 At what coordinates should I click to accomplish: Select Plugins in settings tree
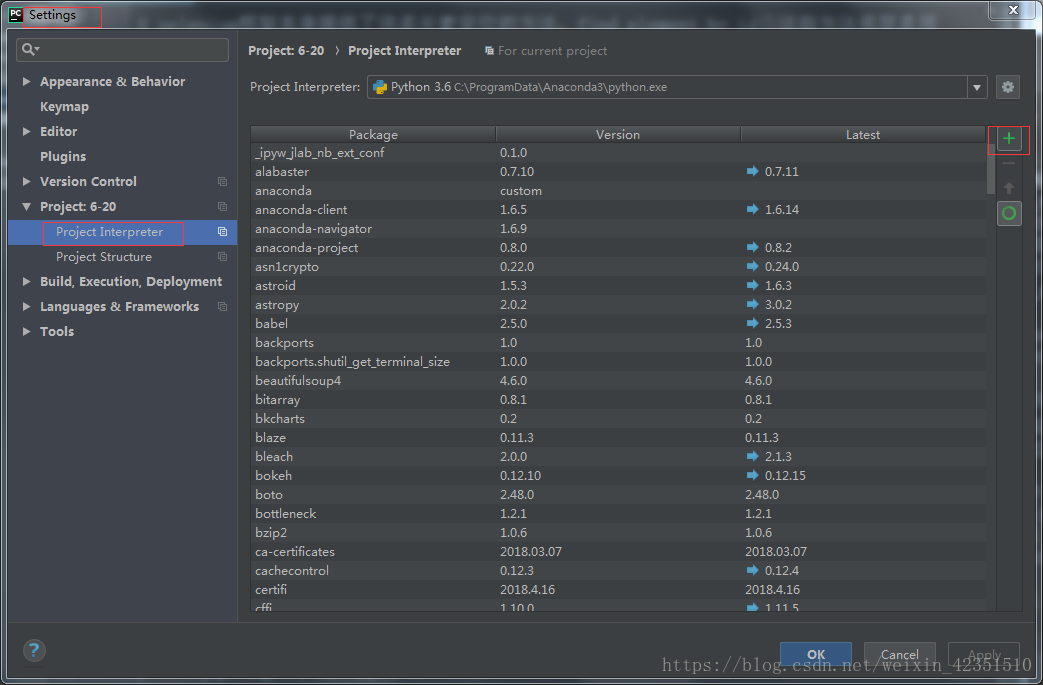[63, 156]
